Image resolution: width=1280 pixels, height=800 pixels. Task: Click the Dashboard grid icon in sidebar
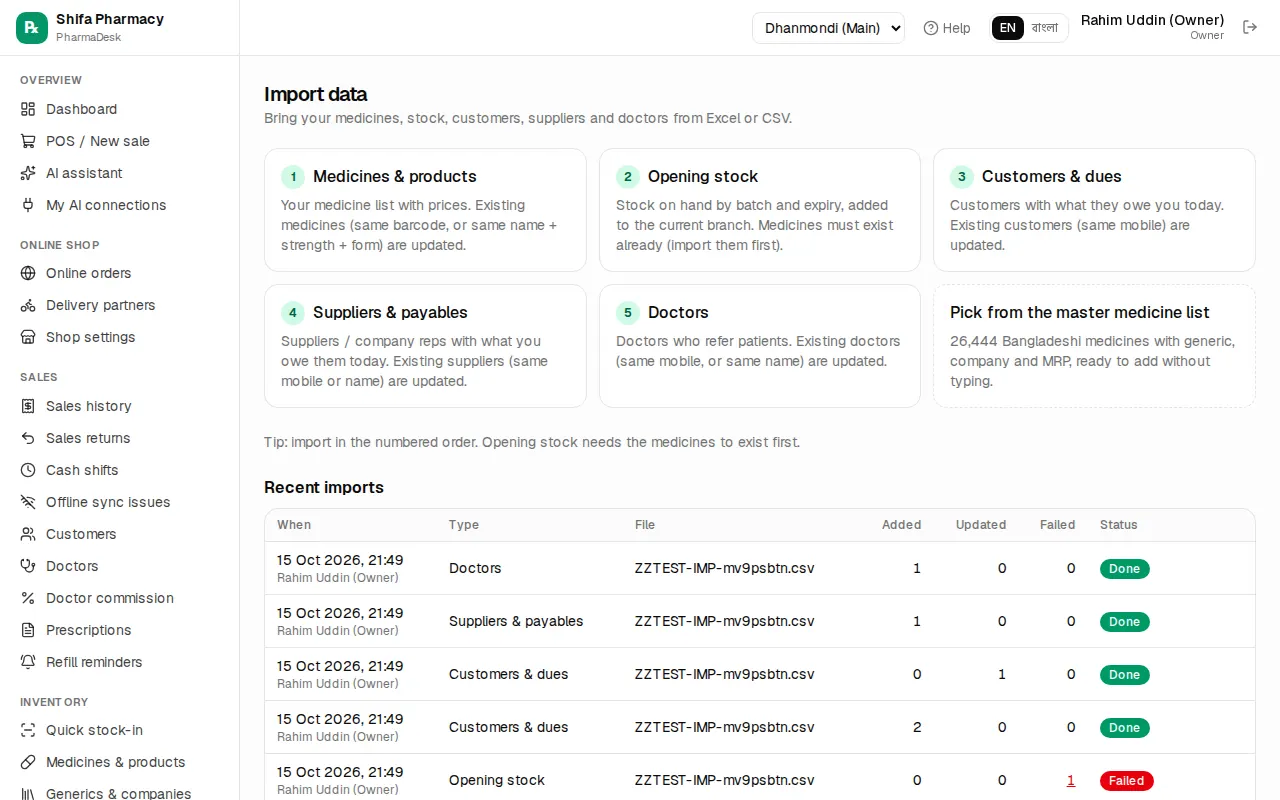[28, 109]
